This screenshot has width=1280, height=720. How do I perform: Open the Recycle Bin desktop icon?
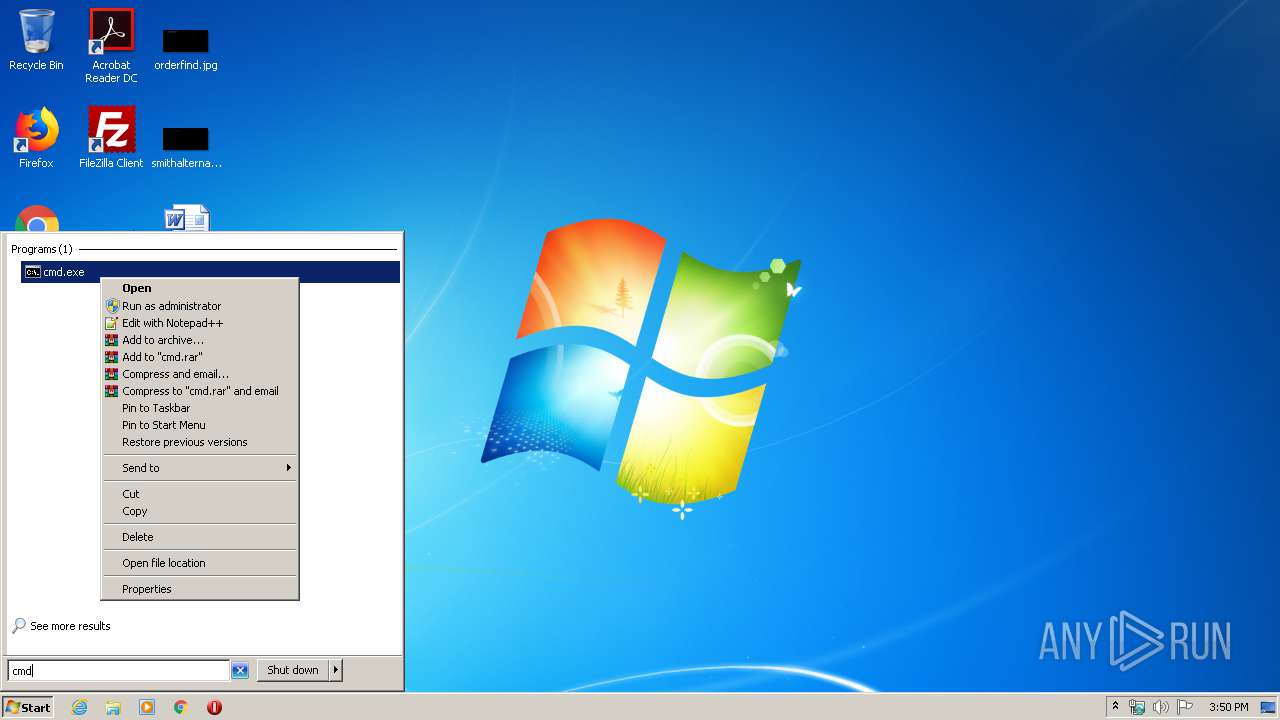tap(36, 40)
